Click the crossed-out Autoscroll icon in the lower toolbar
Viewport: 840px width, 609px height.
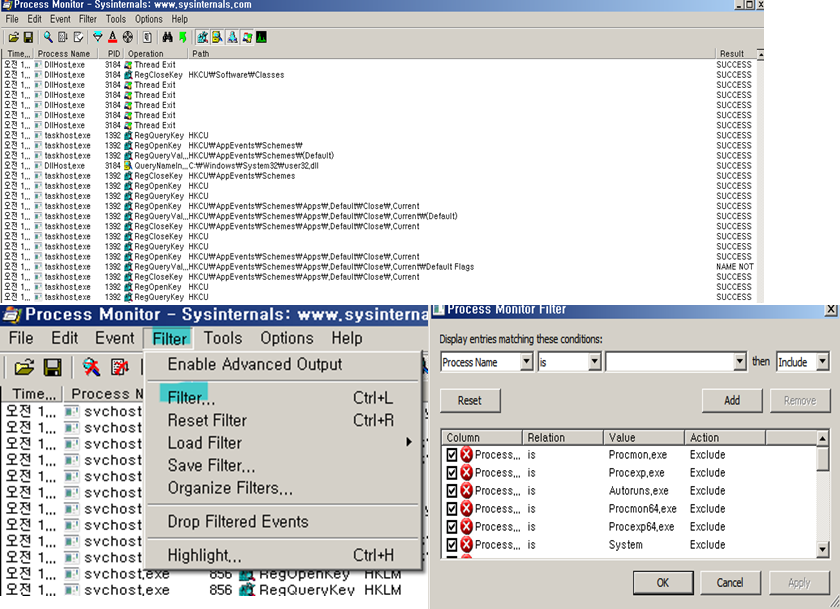click(119, 367)
